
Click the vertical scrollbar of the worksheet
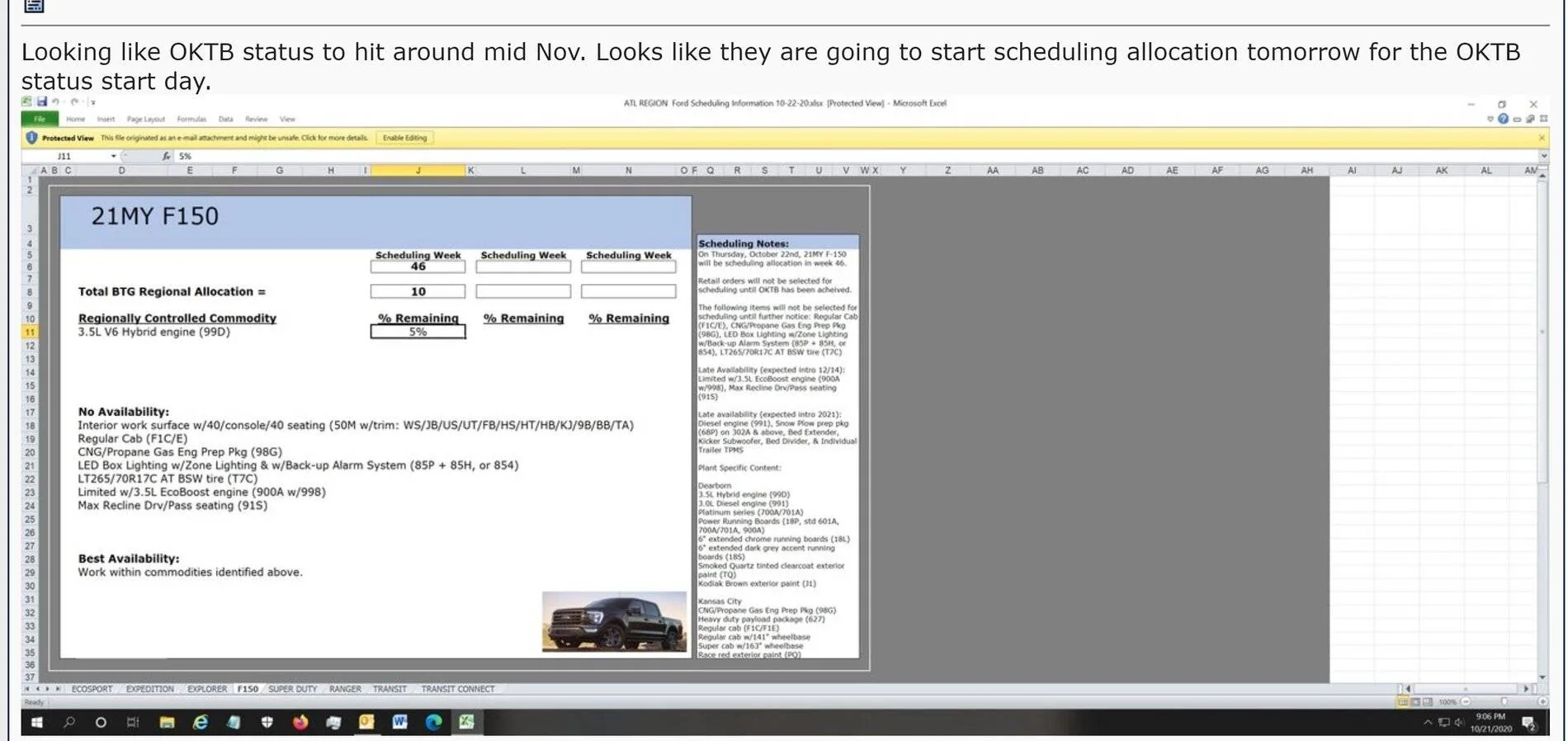point(1542,330)
